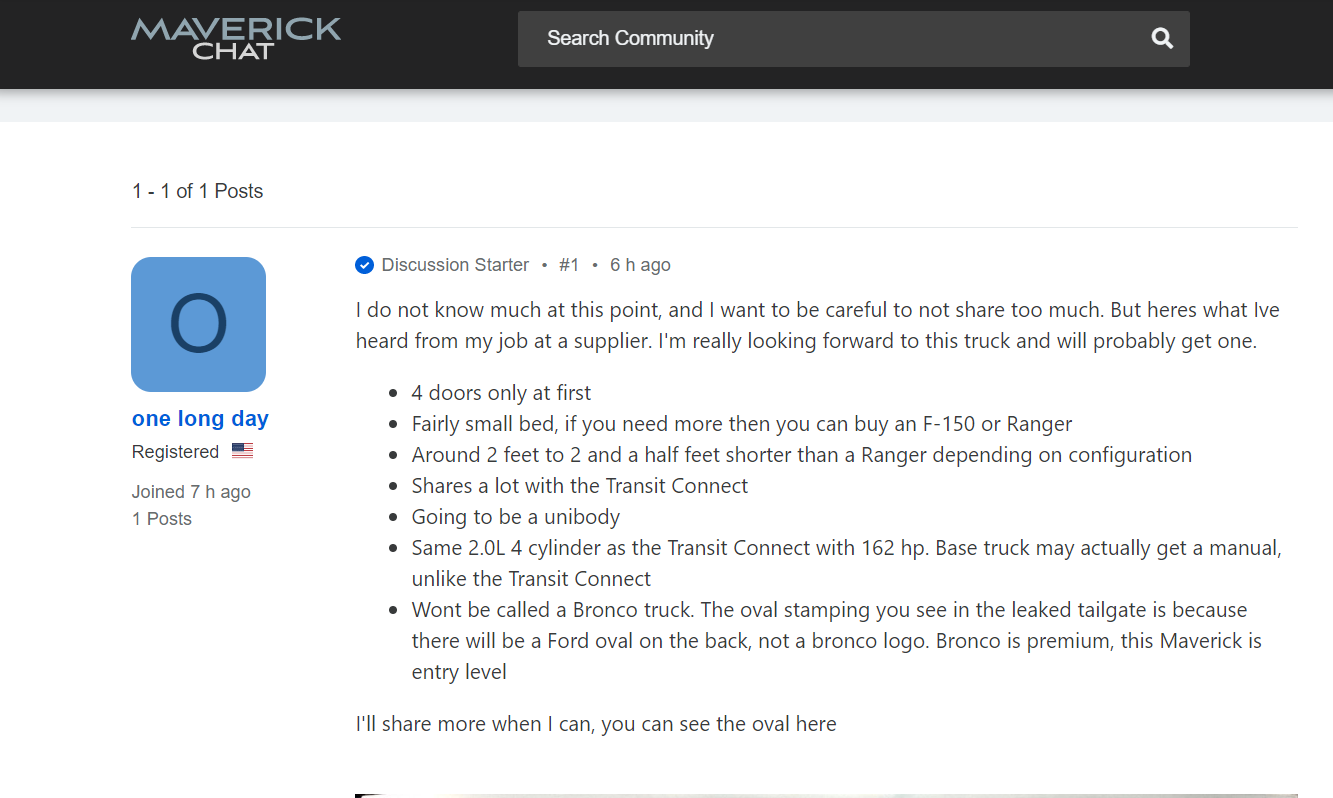Screen dimensions: 1333x798
Task: Click the magnifying glass search icon
Action: coord(1161,38)
